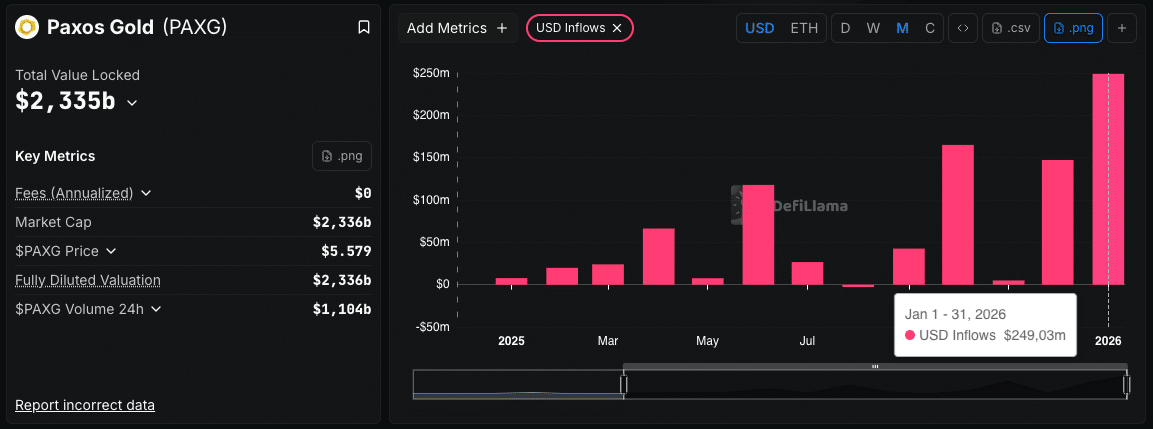1153x429 pixels.
Task: Select the monthly (M) interval
Action: pos(902,28)
